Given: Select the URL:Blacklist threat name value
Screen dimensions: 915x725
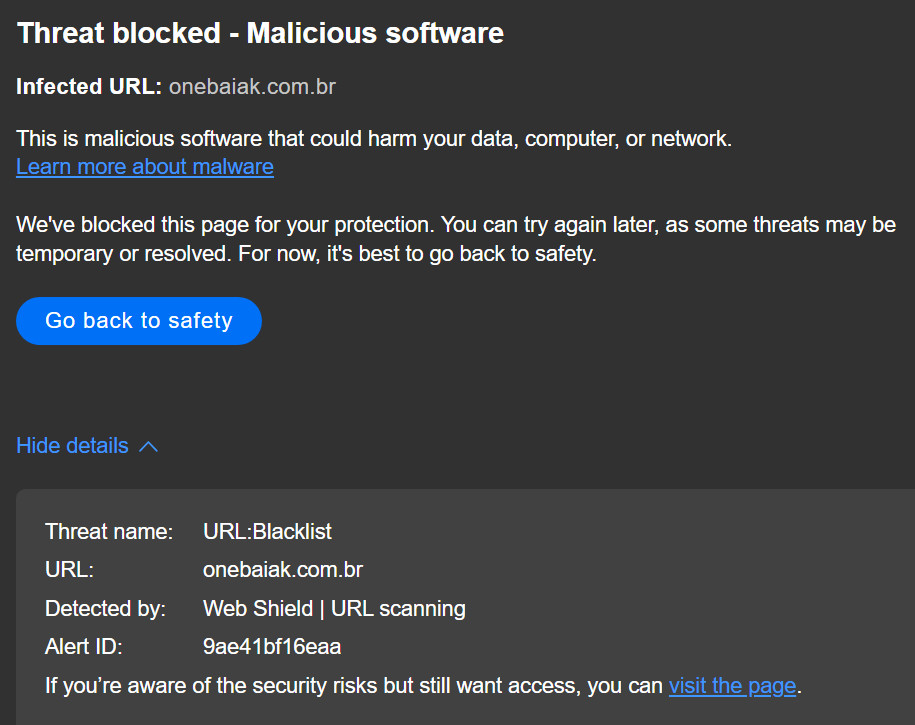Looking at the screenshot, I should pyautogui.click(x=267, y=531).
